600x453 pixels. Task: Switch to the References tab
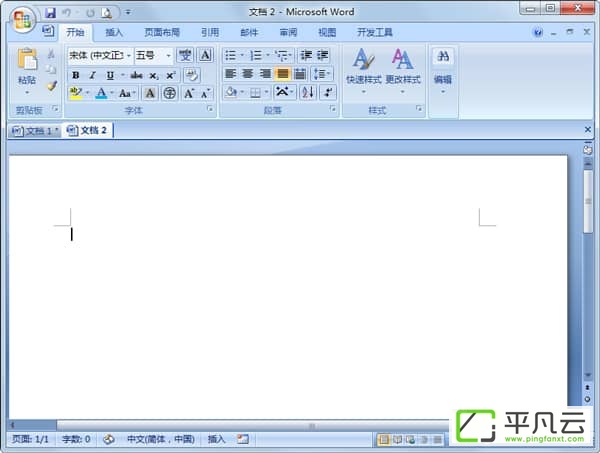click(210, 33)
